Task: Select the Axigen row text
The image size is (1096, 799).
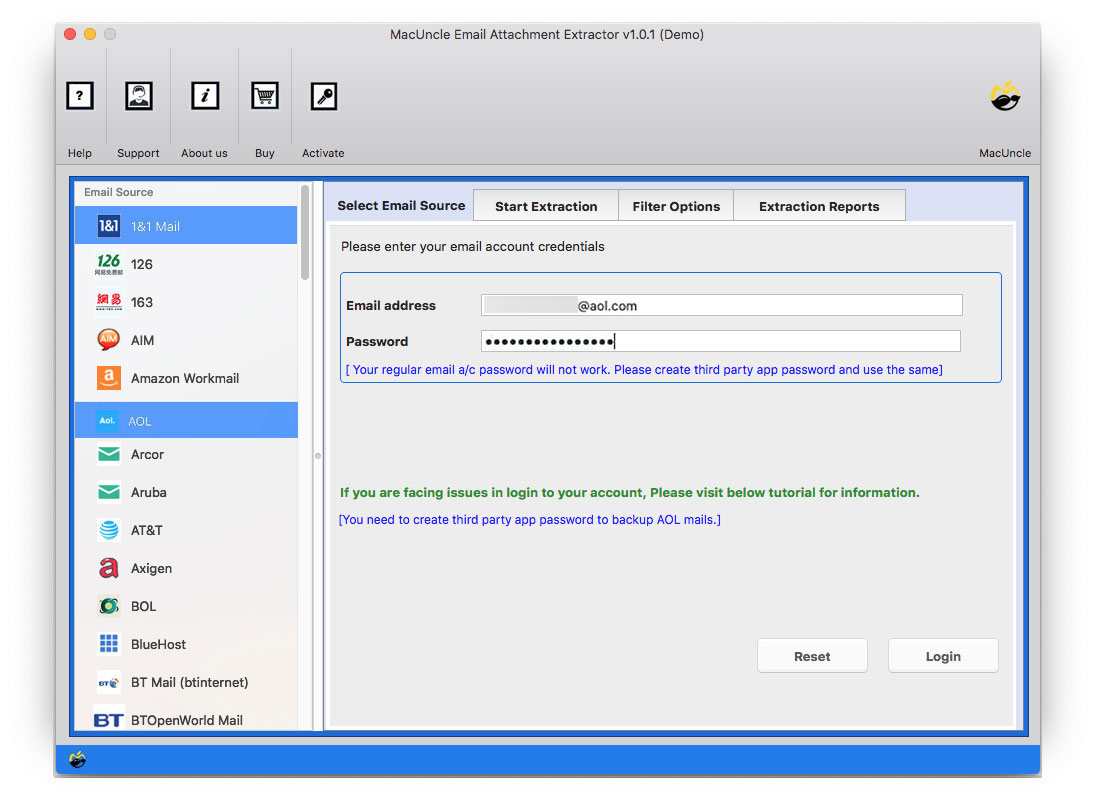Action: (x=152, y=568)
